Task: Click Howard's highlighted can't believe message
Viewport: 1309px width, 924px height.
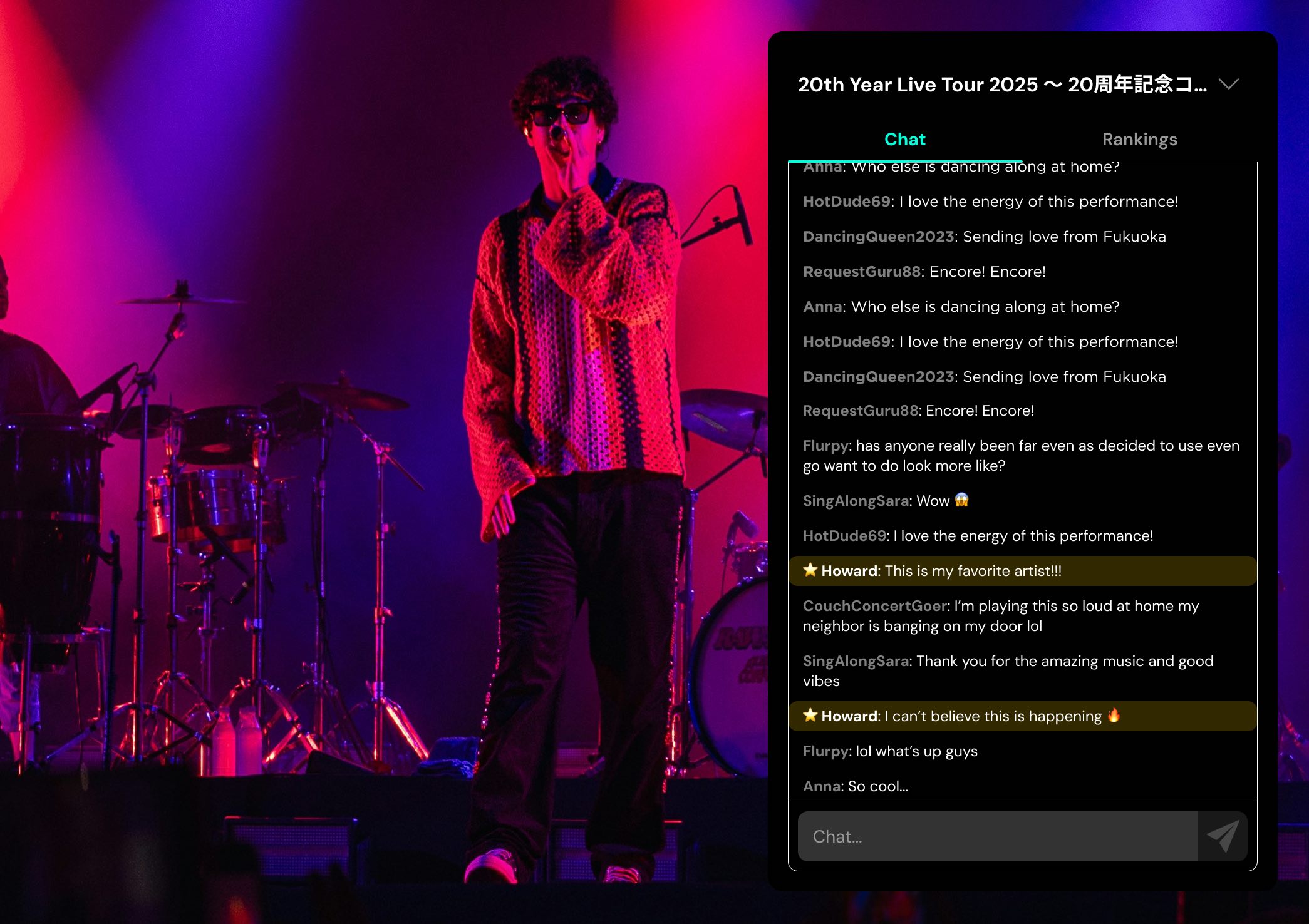Action: point(993,716)
